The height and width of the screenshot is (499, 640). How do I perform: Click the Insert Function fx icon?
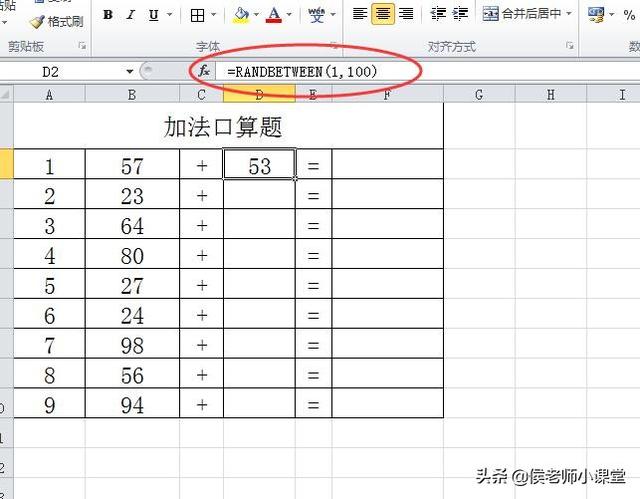tap(204, 71)
